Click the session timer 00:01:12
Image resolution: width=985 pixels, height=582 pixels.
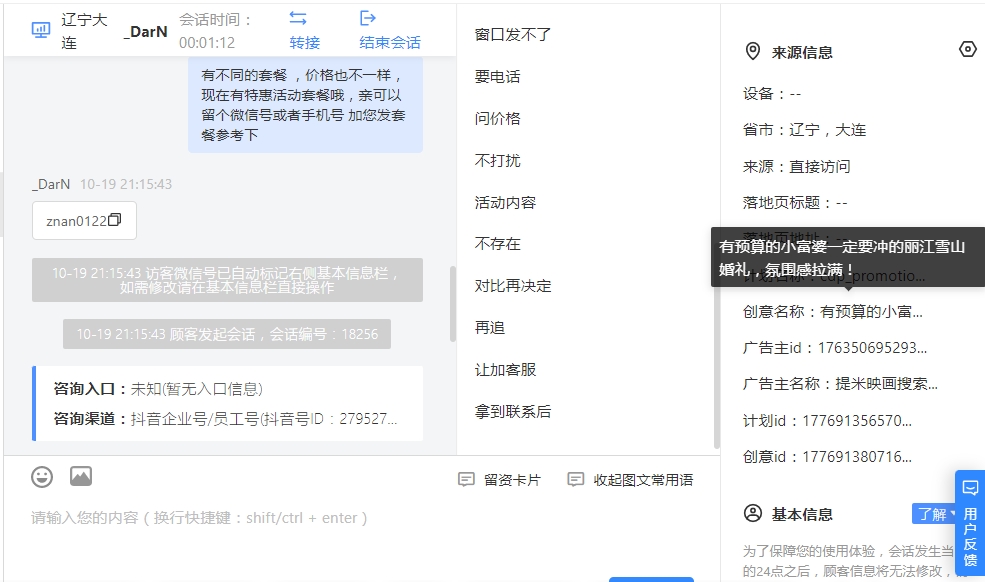[x=207, y=43]
